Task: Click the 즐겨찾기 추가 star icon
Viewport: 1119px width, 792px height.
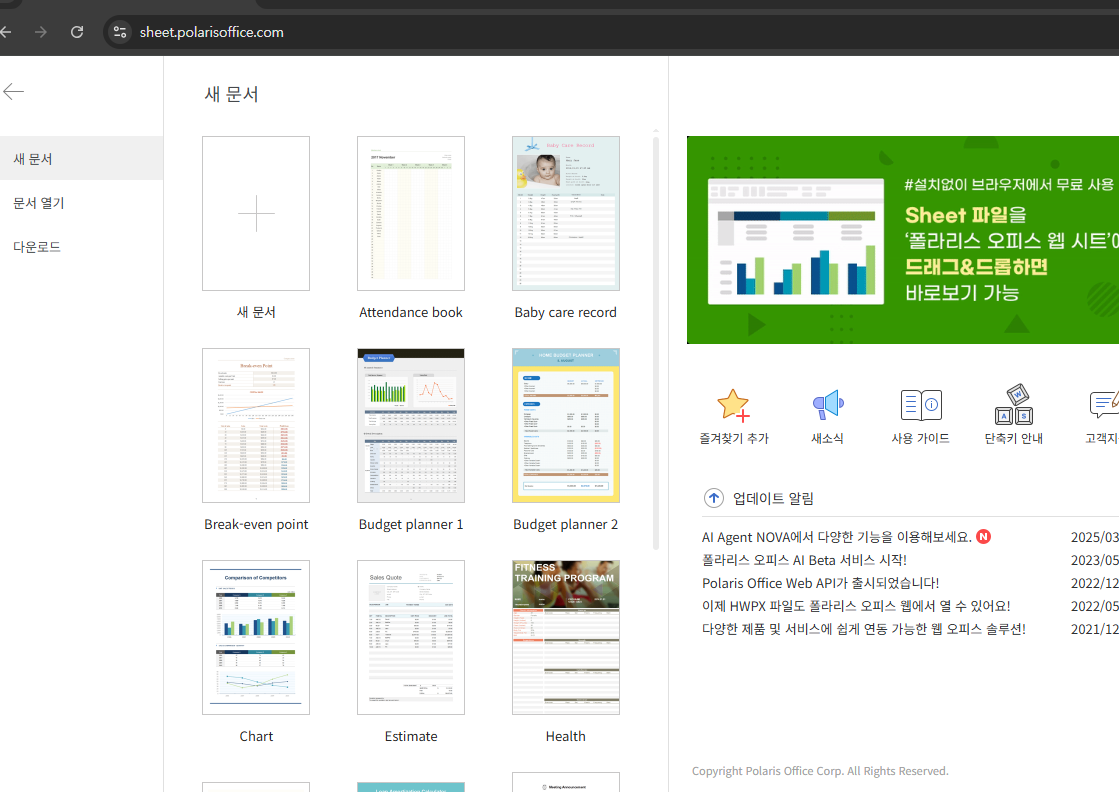Action: pyautogui.click(x=734, y=405)
